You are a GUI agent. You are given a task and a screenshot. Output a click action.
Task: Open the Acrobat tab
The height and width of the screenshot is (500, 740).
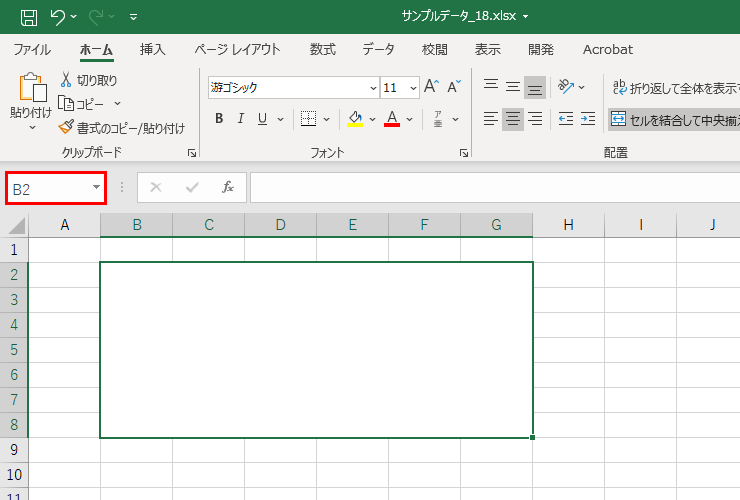608,50
